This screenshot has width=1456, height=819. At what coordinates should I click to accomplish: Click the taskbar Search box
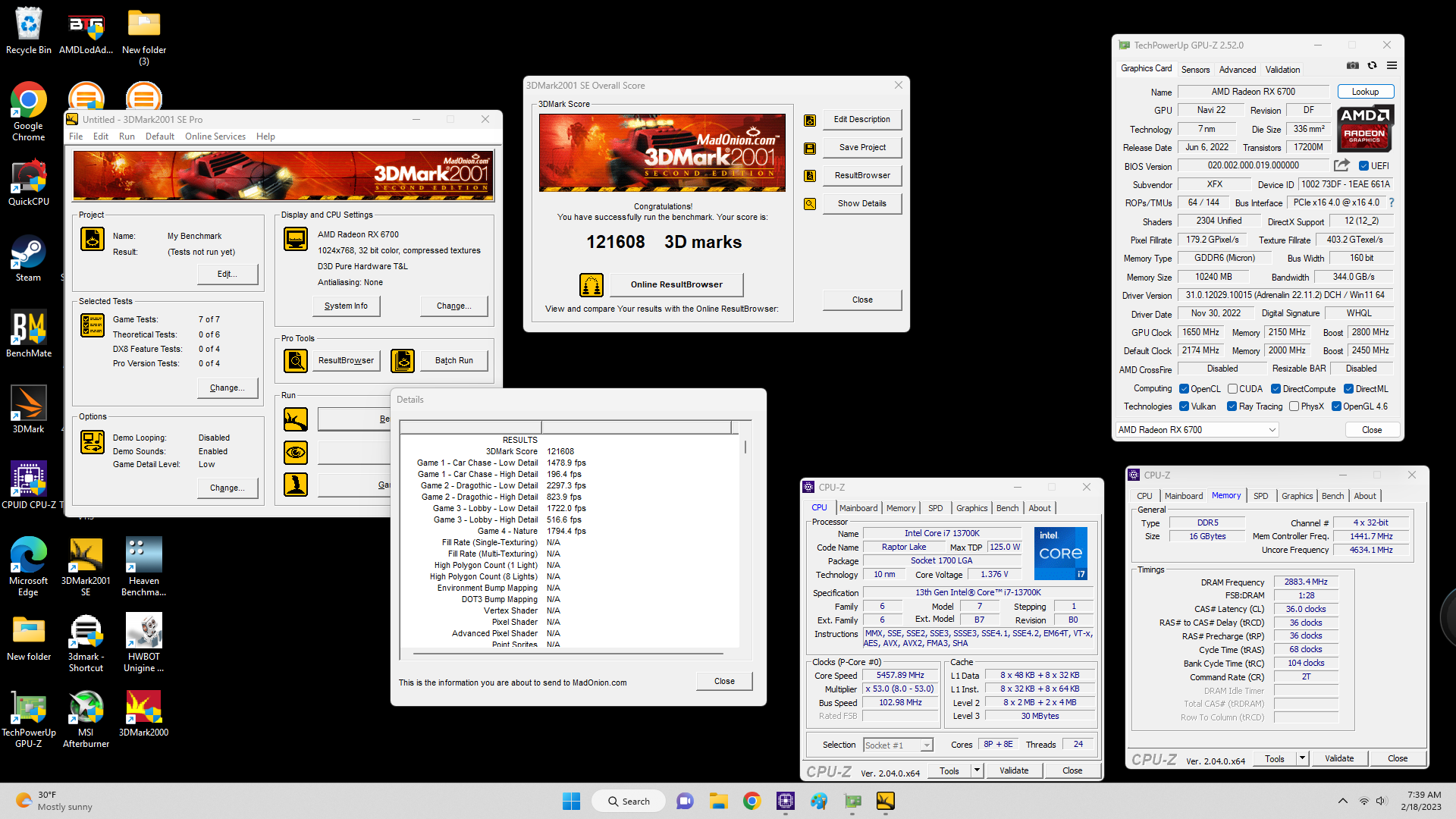(628, 801)
